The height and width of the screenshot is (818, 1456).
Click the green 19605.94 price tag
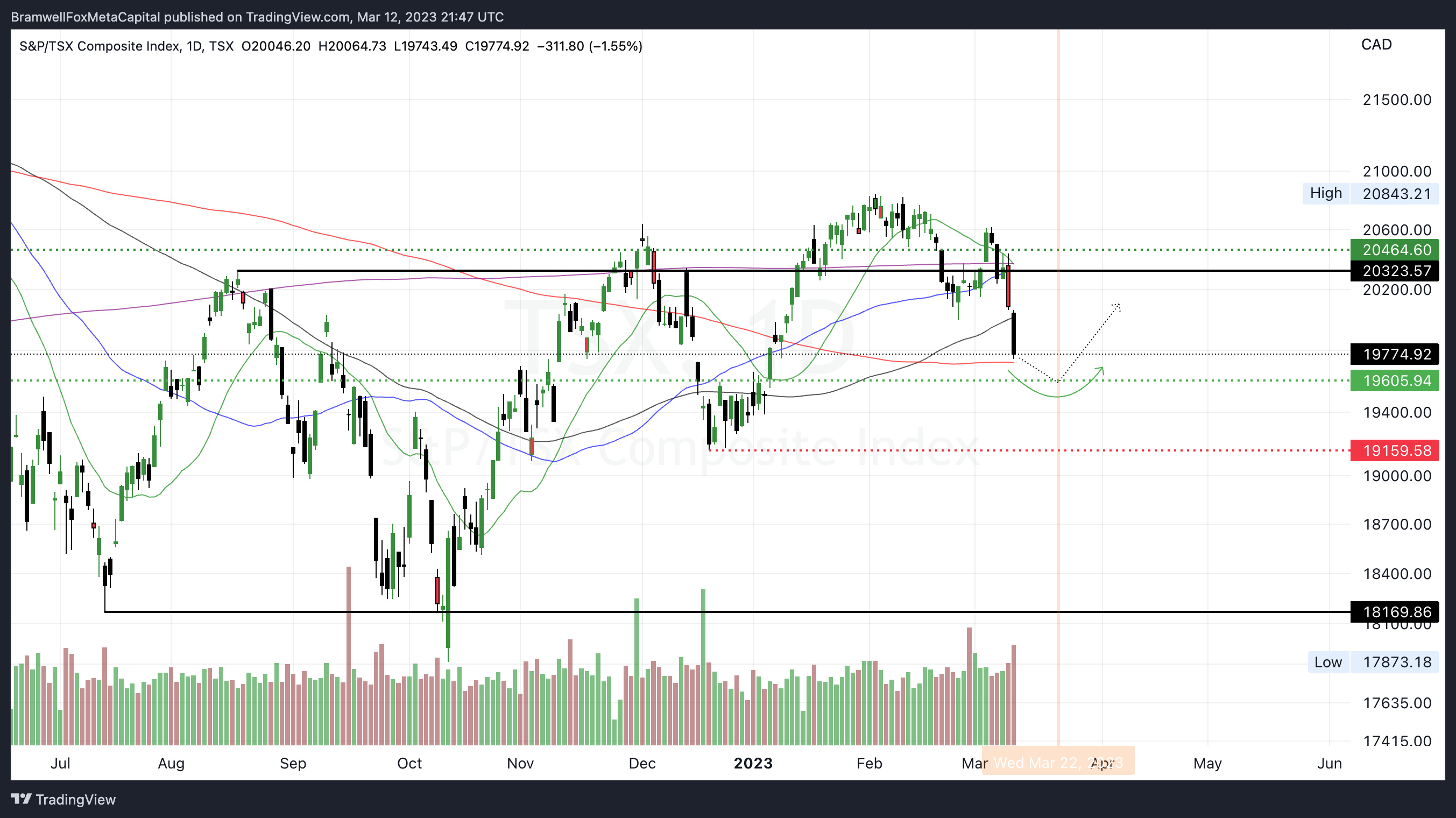(x=1394, y=380)
